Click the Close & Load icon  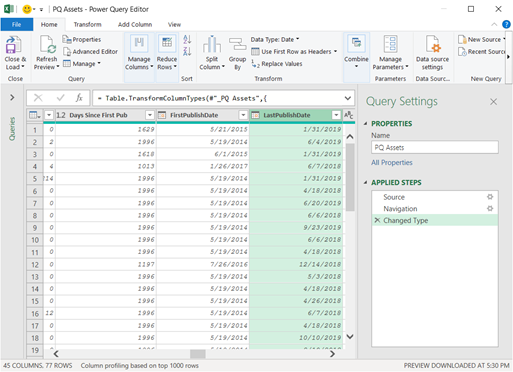14,45
